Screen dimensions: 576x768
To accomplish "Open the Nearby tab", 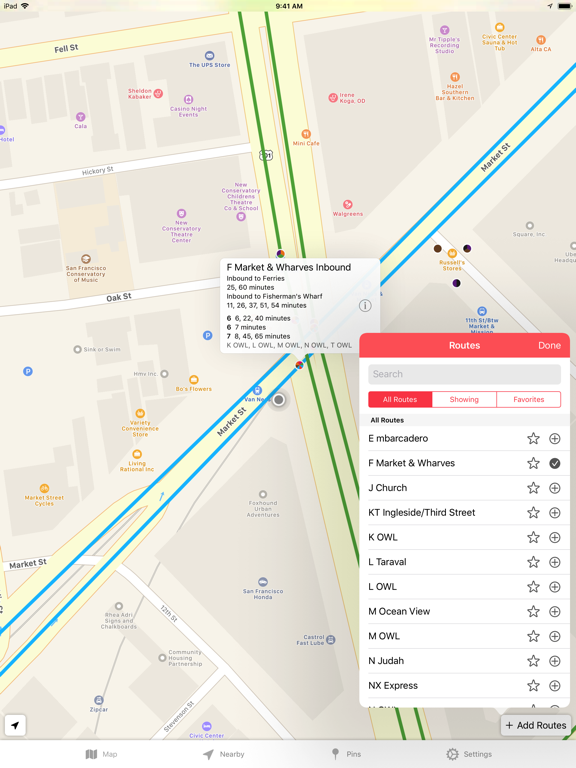I will [224, 754].
